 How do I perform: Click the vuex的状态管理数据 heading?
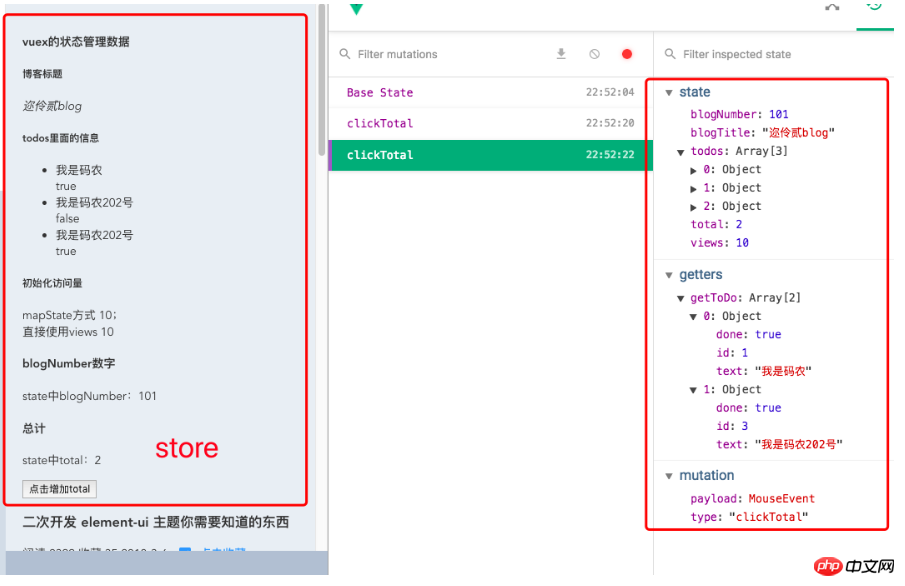coord(76,42)
